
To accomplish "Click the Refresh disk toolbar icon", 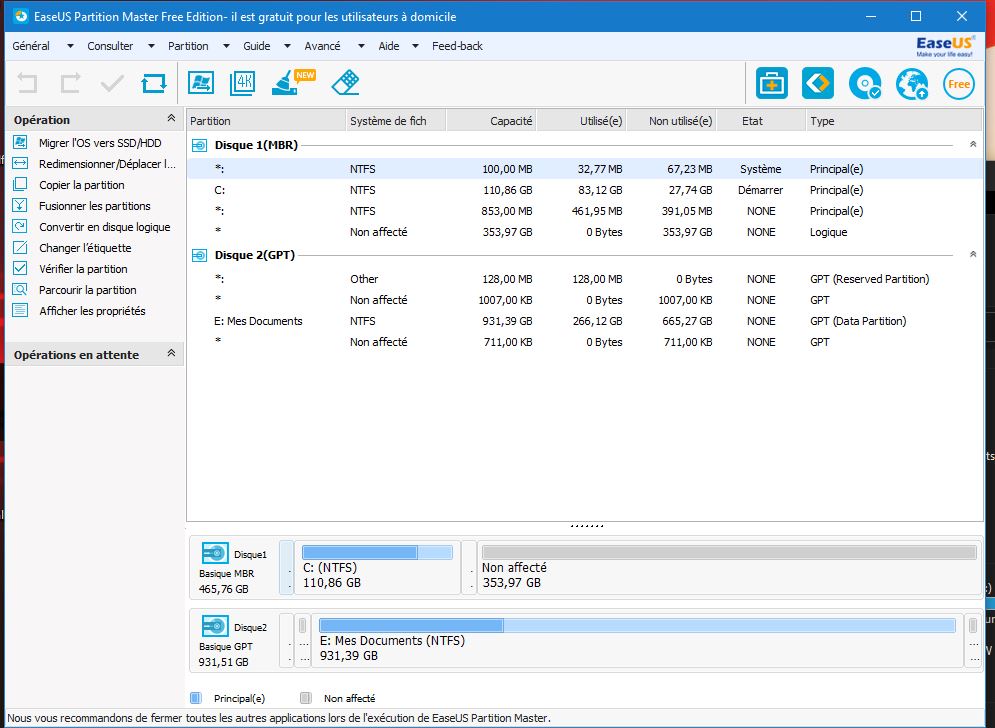I will pos(154,83).
